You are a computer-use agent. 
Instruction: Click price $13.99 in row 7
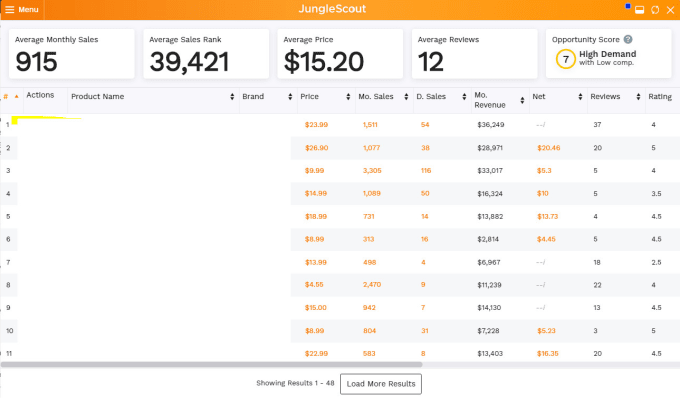316,262
